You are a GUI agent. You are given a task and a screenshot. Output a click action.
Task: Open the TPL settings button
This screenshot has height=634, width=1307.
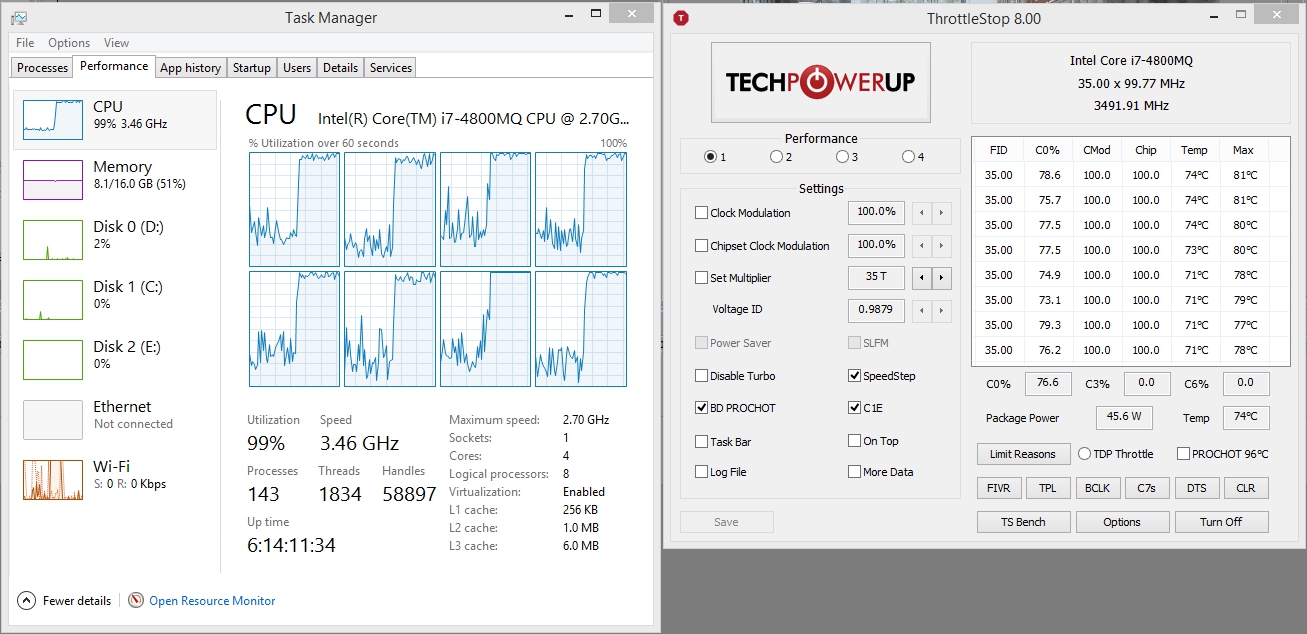pyautogui.click(x=1047, y=488)
